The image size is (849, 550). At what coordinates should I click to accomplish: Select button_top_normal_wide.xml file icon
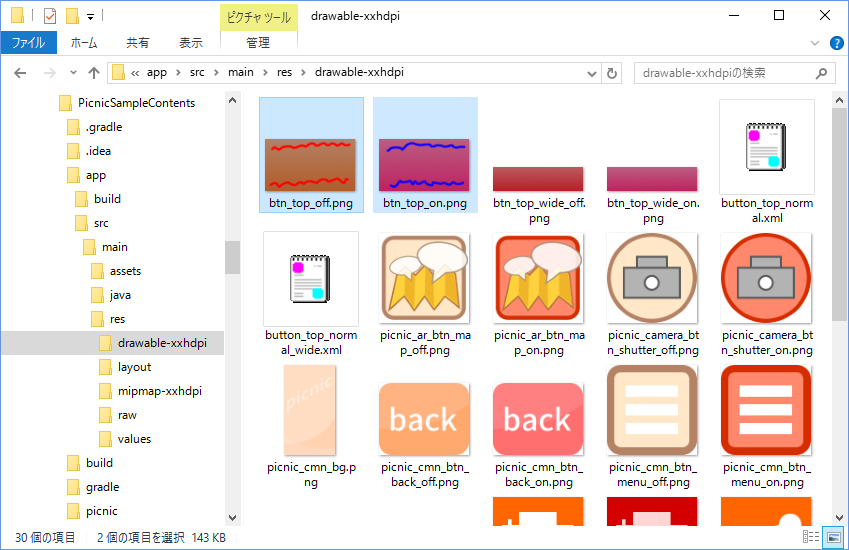311,279
